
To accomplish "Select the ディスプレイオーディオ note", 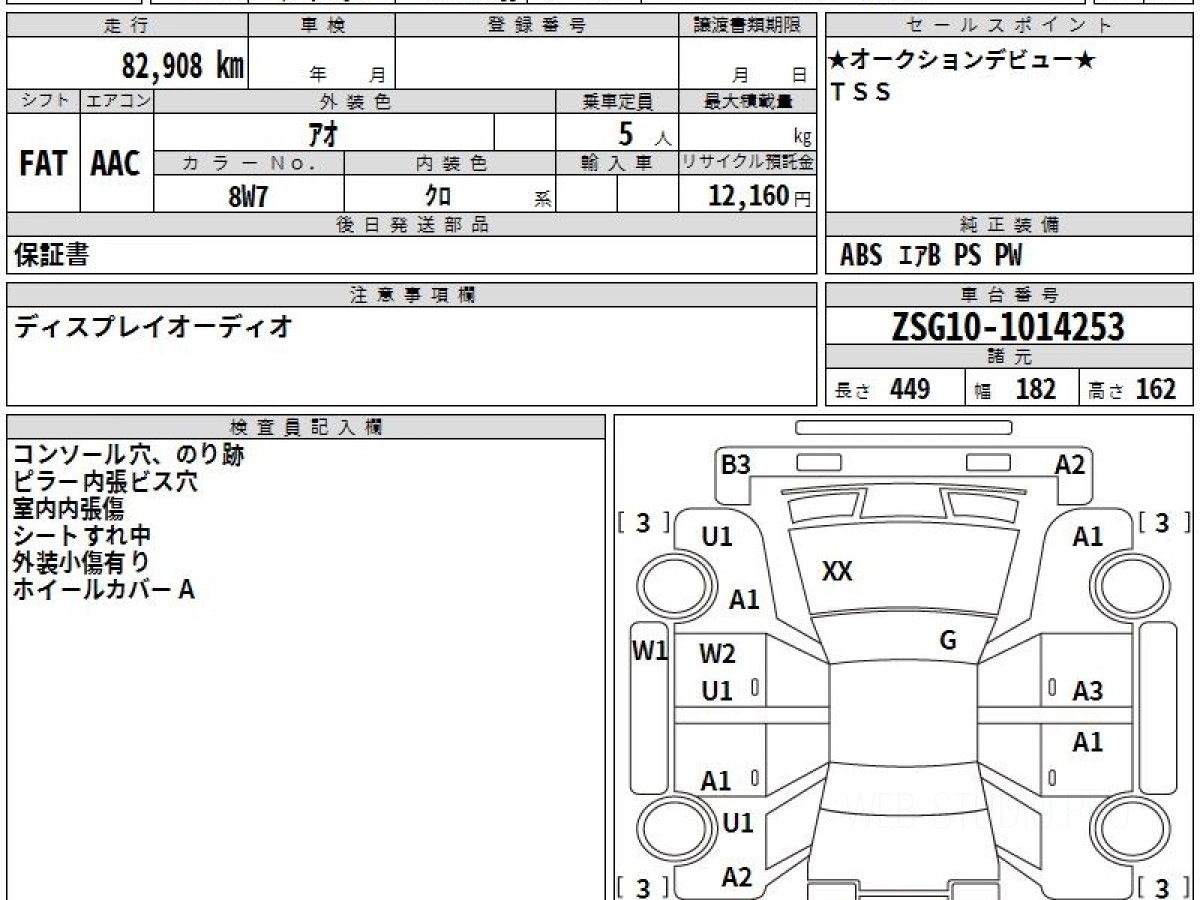I will pyautogui.click(x=152, y=326).
